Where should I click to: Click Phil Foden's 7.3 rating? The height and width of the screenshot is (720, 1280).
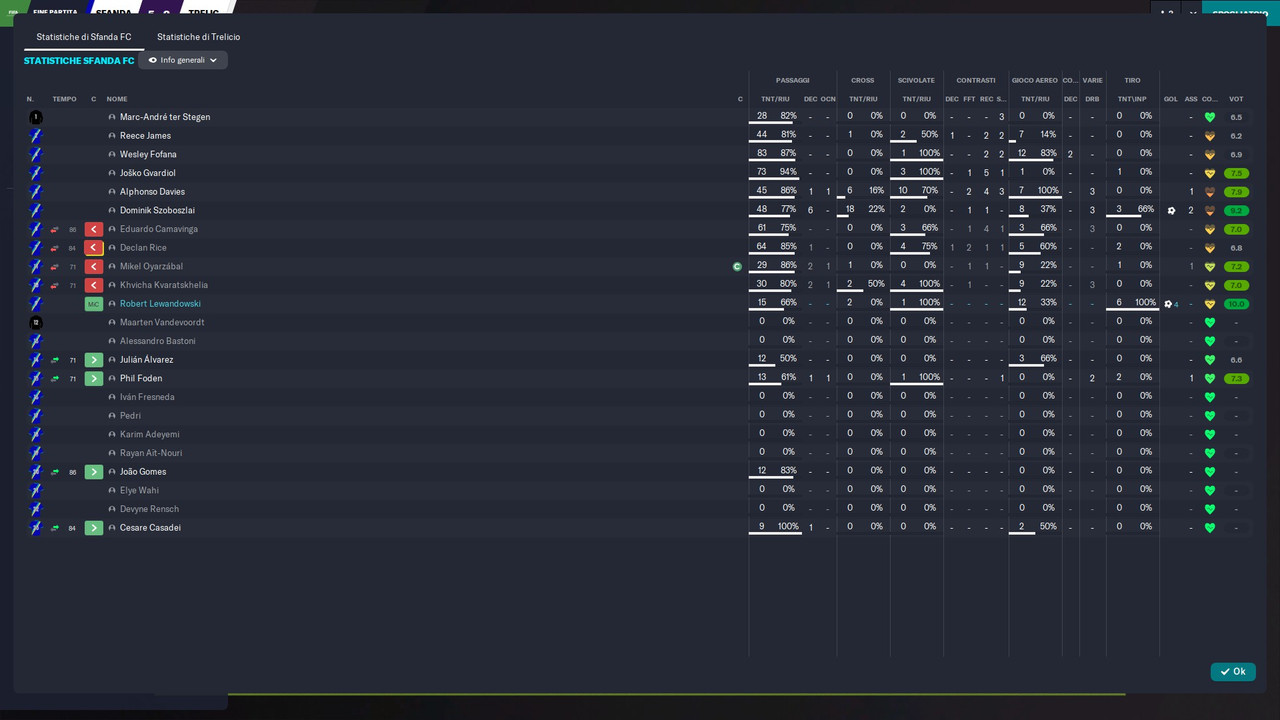[x=1236, y=379]
